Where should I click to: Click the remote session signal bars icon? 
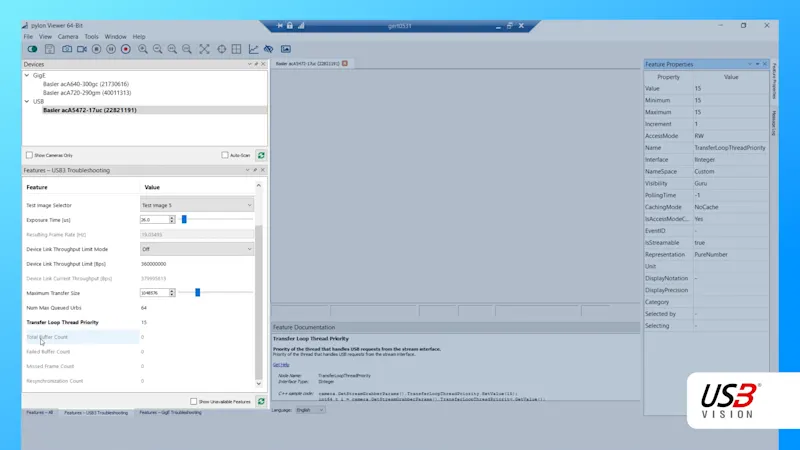(x=301, y=26)
